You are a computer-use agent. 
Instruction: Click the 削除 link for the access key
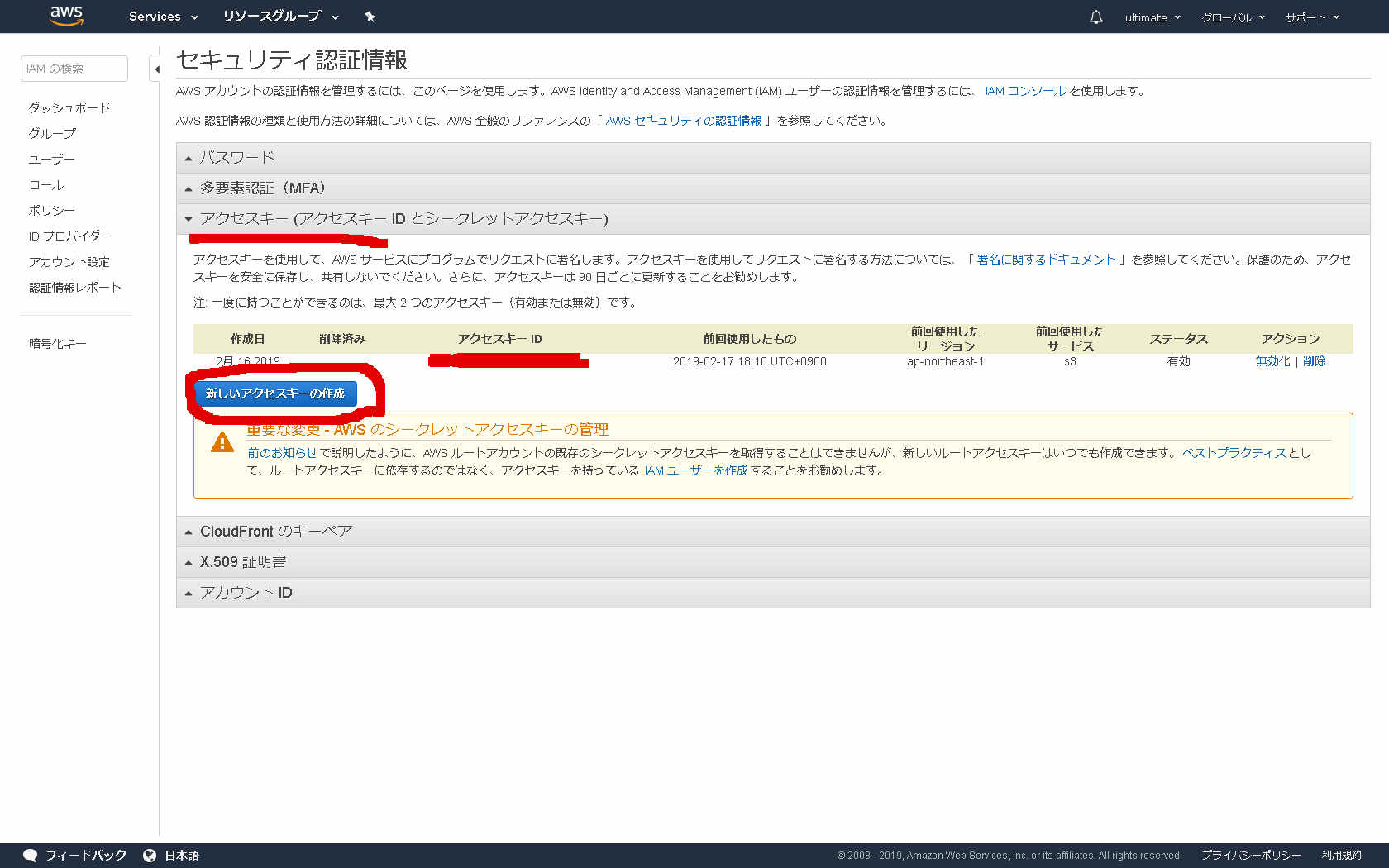coord(1315,361)
